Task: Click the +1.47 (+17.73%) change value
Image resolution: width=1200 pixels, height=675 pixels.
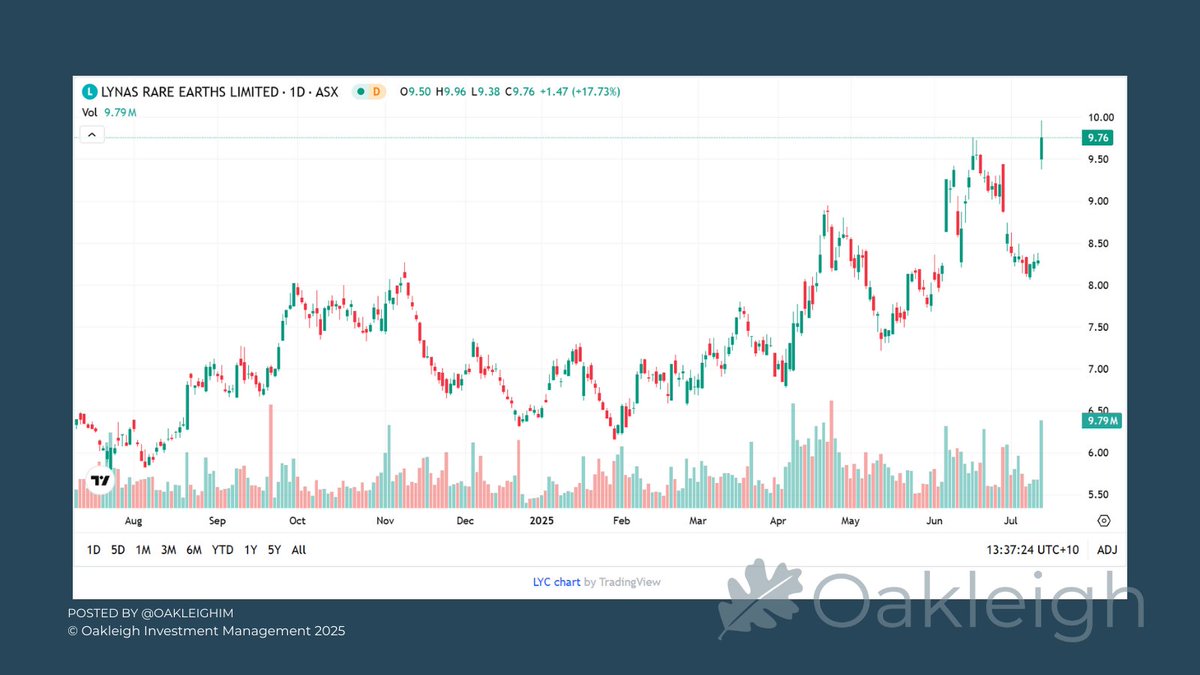Action: (580, 92)
